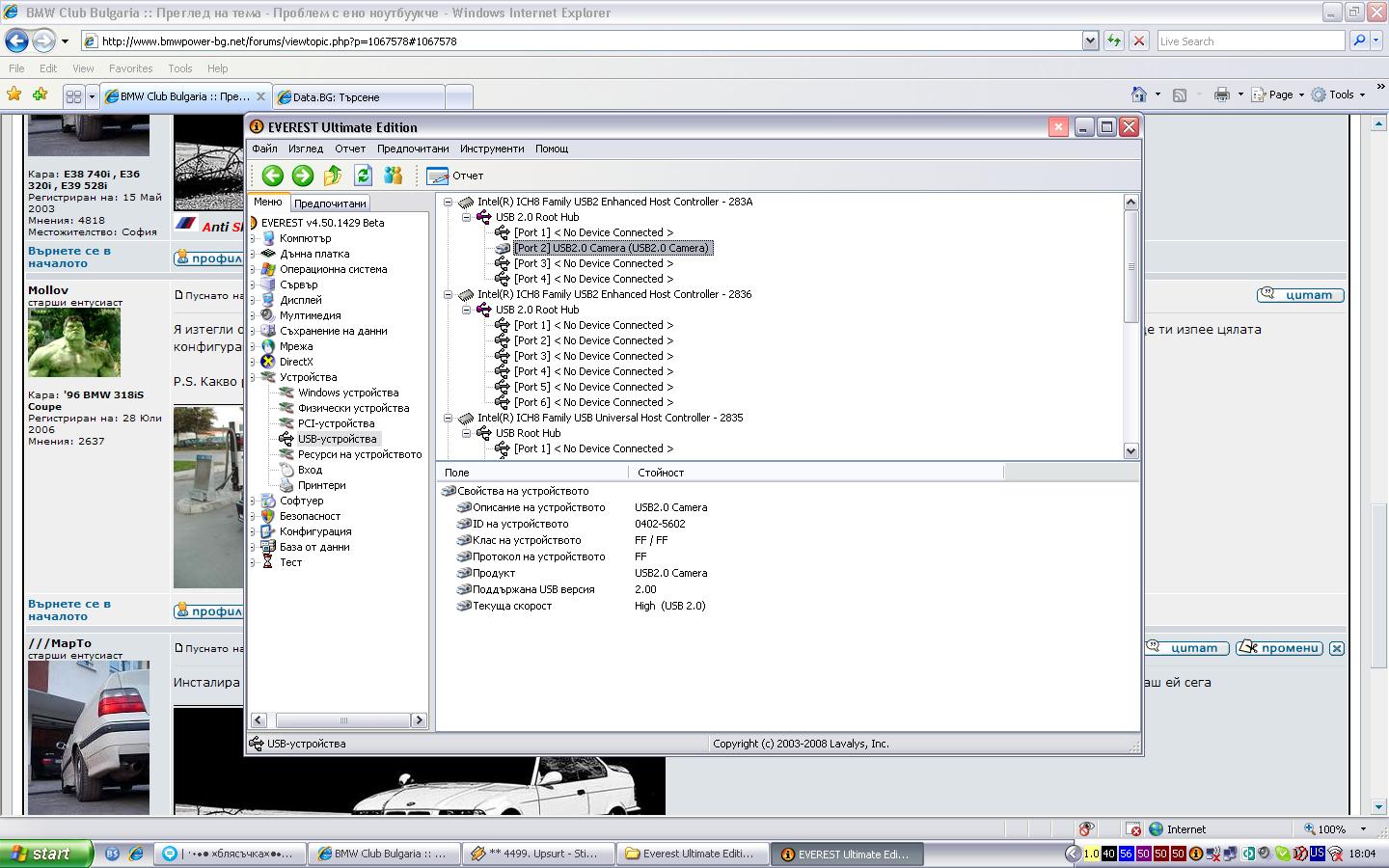The height and width of the screenshot is (868, 1389).
Task: Click IE Refresh button
Action: 1114,41
